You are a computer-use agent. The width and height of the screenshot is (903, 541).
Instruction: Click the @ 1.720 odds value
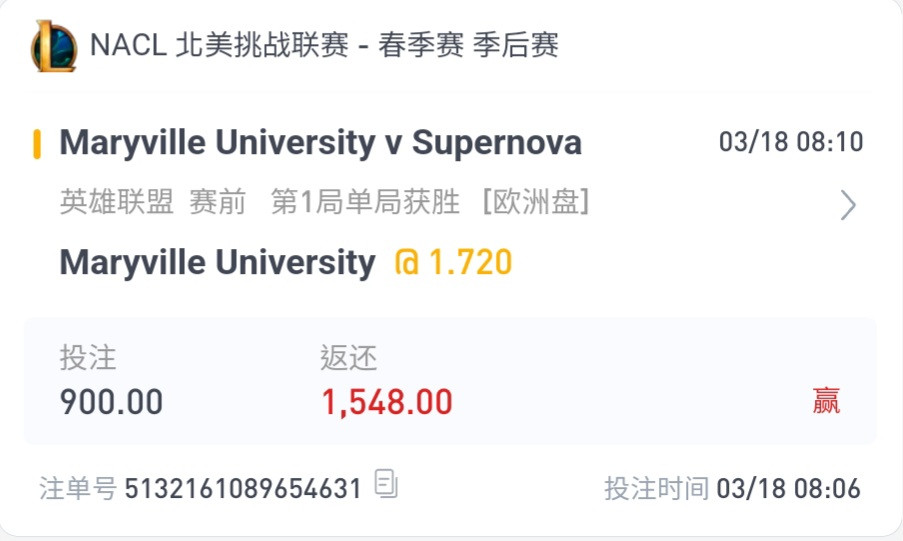453,262
